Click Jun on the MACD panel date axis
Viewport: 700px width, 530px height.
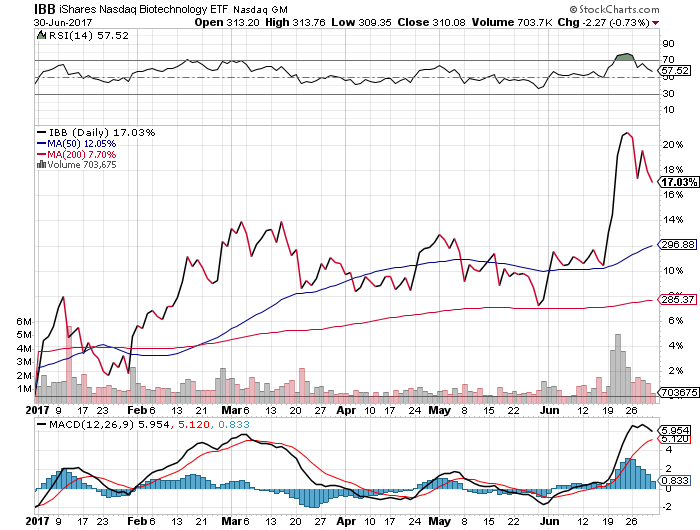[x=550, y=521]
